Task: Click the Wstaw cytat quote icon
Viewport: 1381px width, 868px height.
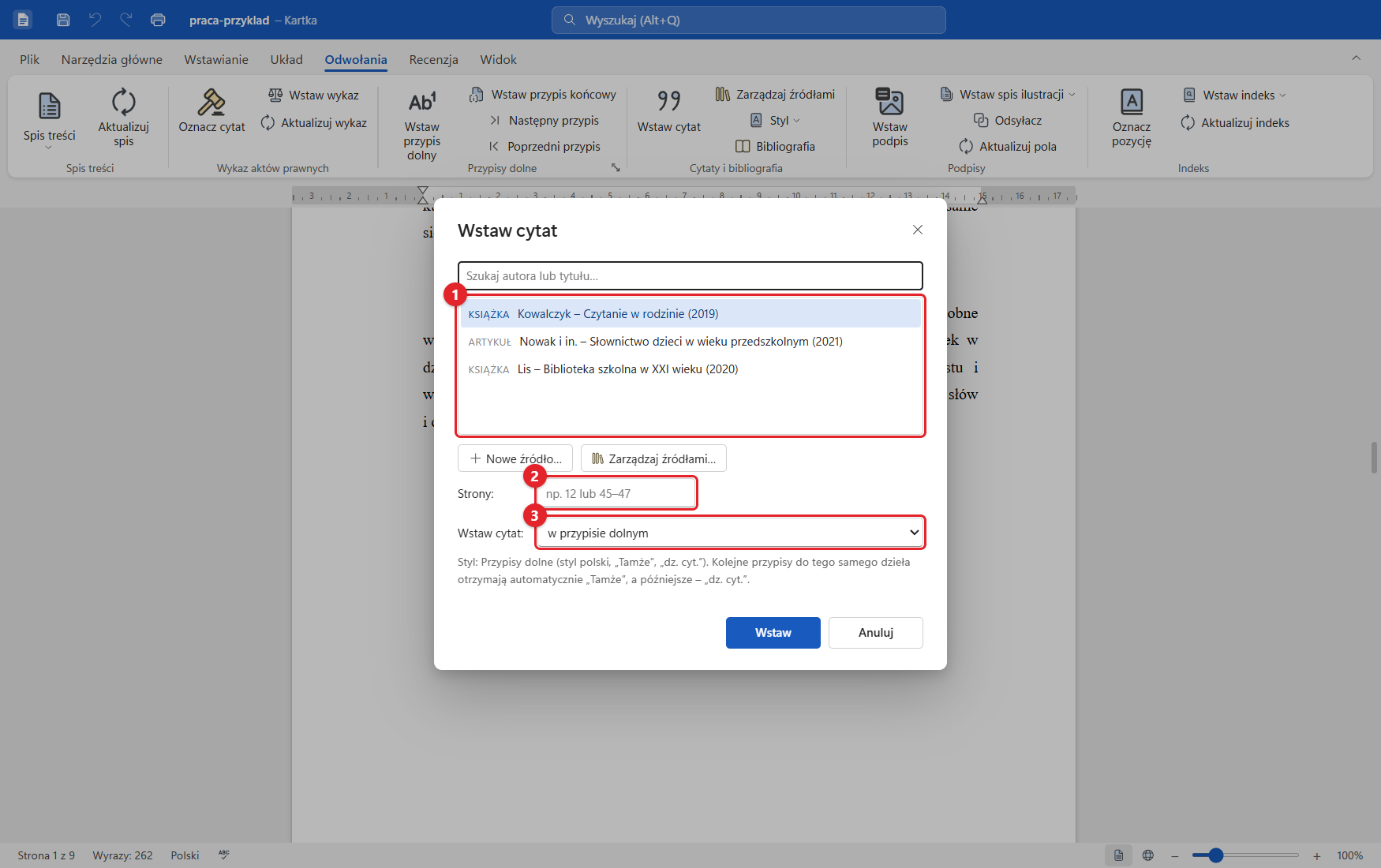Action: (669, 101)
